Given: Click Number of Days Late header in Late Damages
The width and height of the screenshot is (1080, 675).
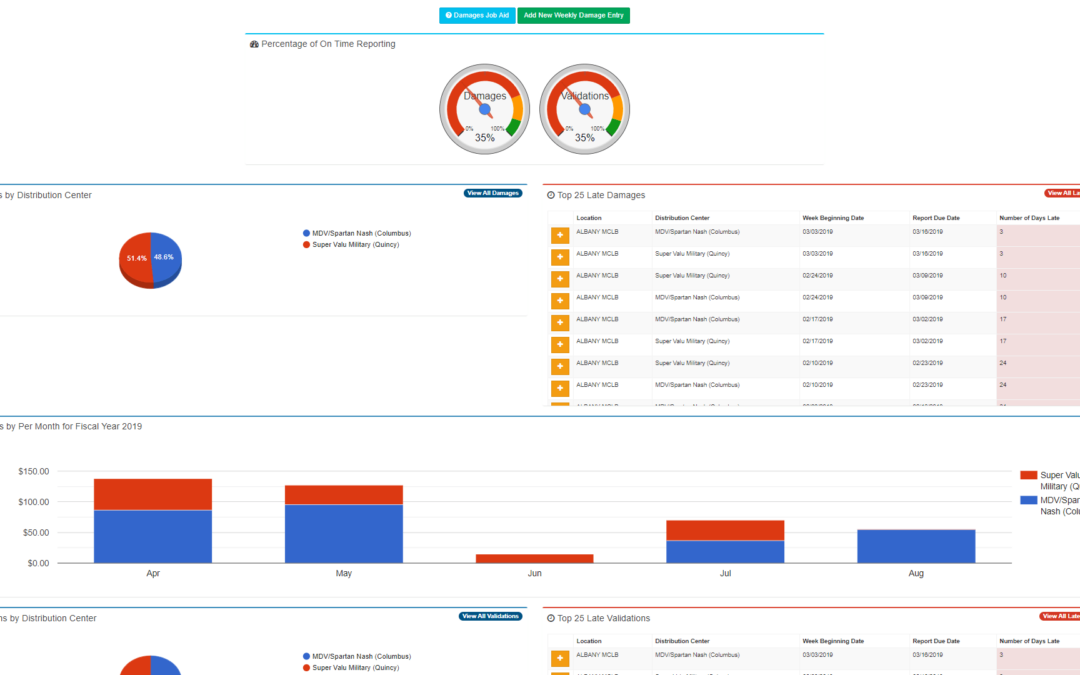Looking at the screenshot, I should 1029,218.
